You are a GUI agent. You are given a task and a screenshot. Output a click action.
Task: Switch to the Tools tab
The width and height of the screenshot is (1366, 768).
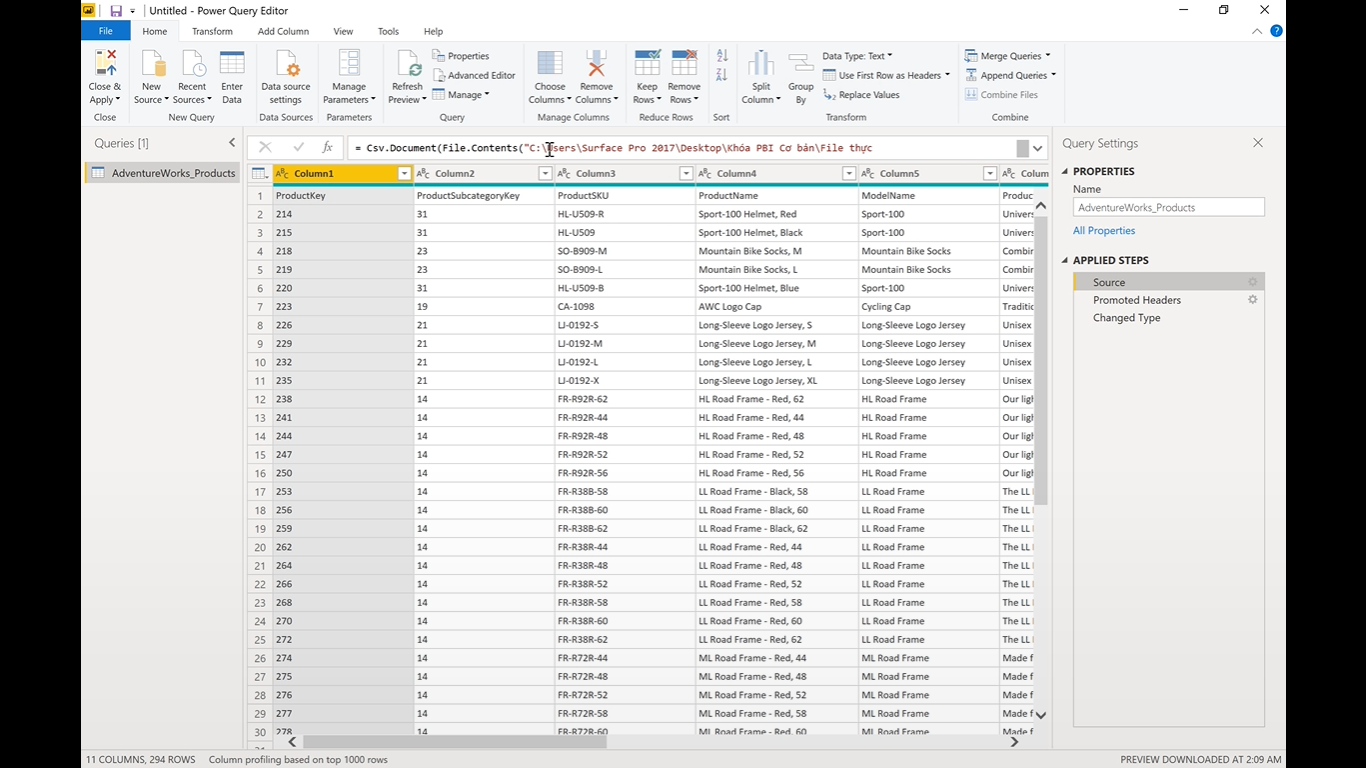click(388, 31)
